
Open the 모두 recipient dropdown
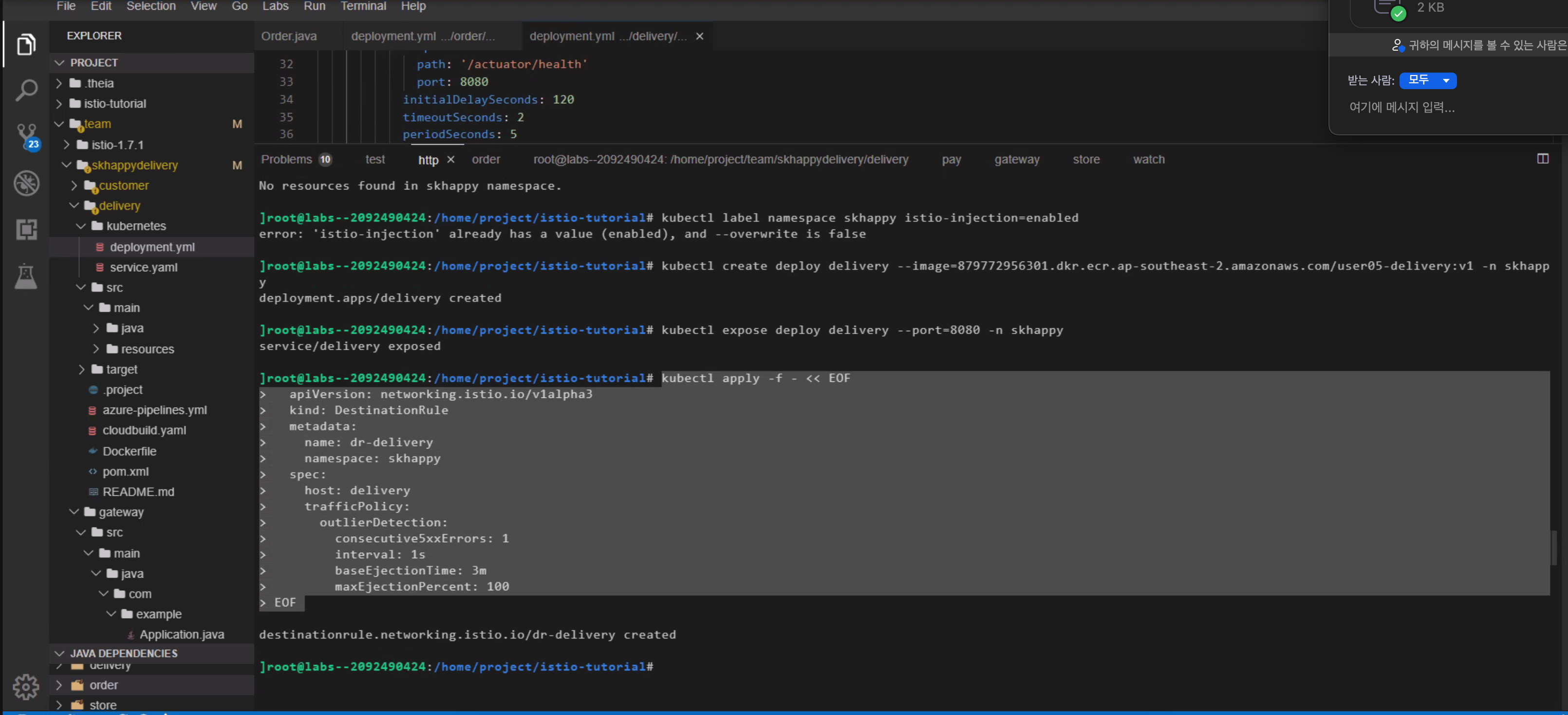(x=1427, y=80)
